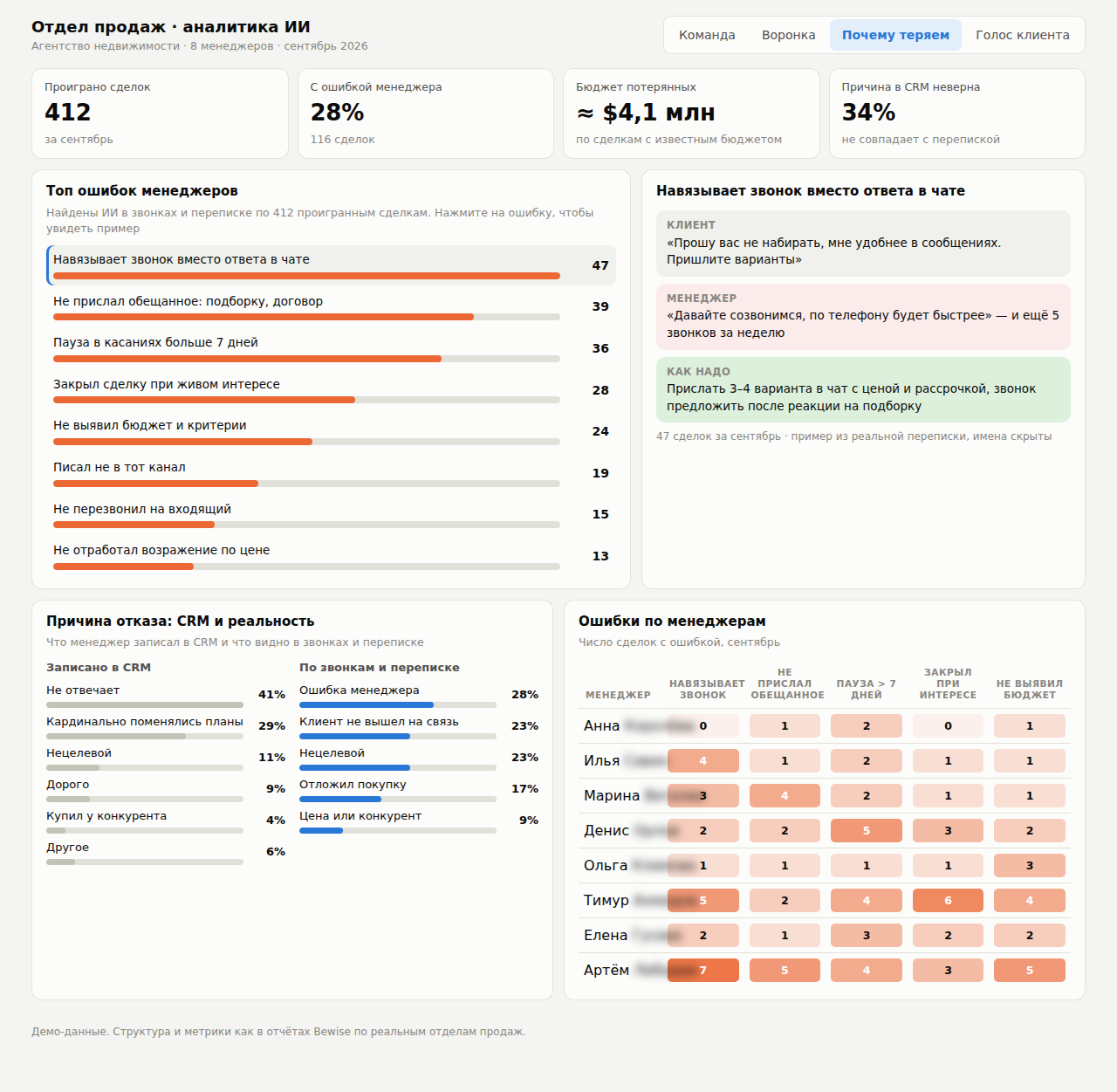Select the Почему теряем tab

pos(895,35)
